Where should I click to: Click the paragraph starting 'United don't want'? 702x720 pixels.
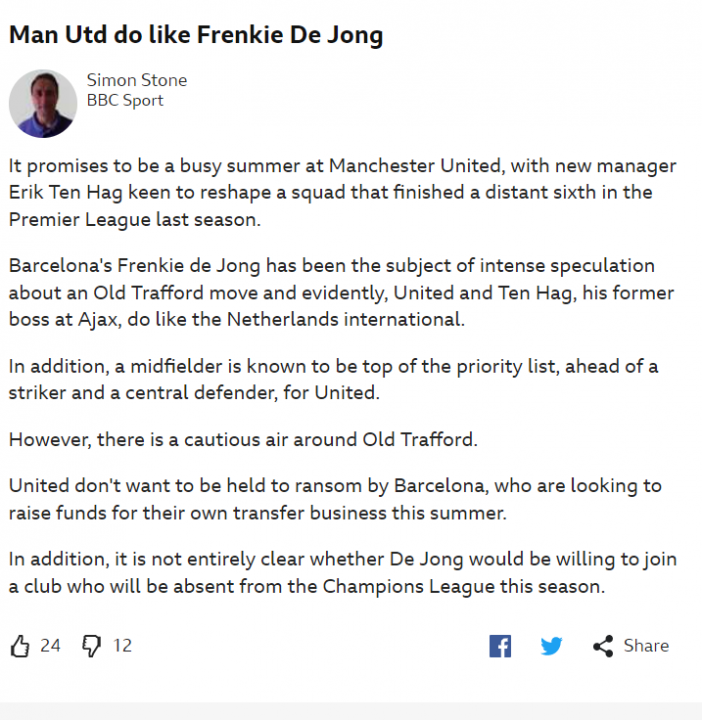335,499
